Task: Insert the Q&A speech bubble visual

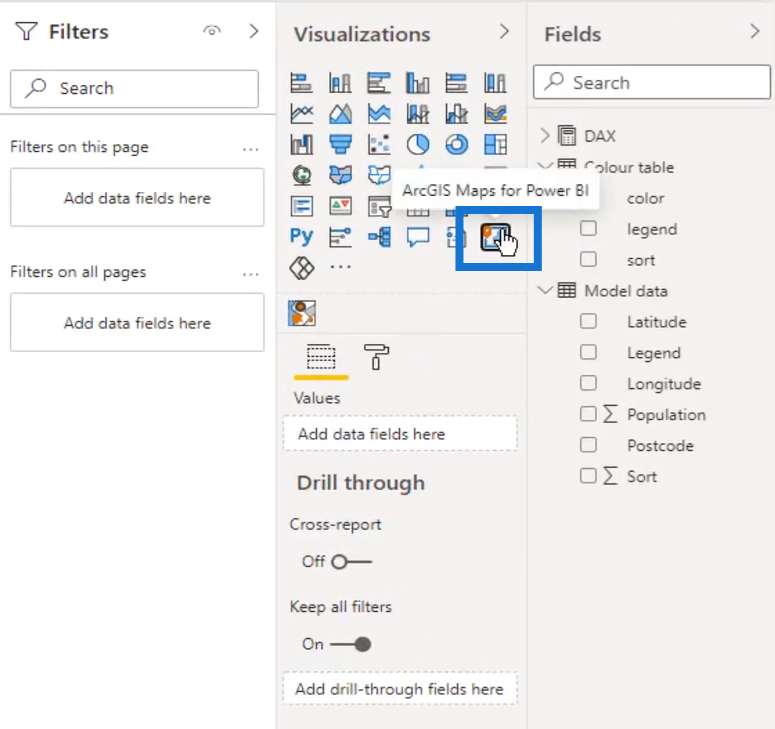Action: 418,237
